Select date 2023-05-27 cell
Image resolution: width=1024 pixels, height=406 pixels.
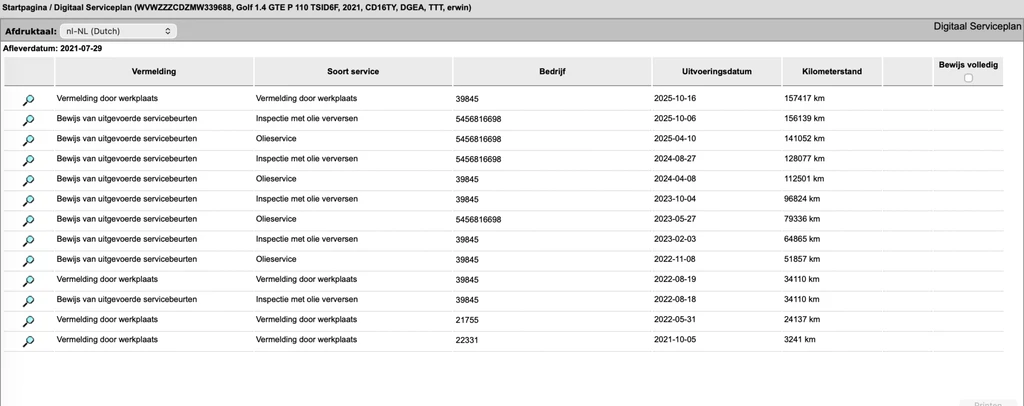[675, 219]
